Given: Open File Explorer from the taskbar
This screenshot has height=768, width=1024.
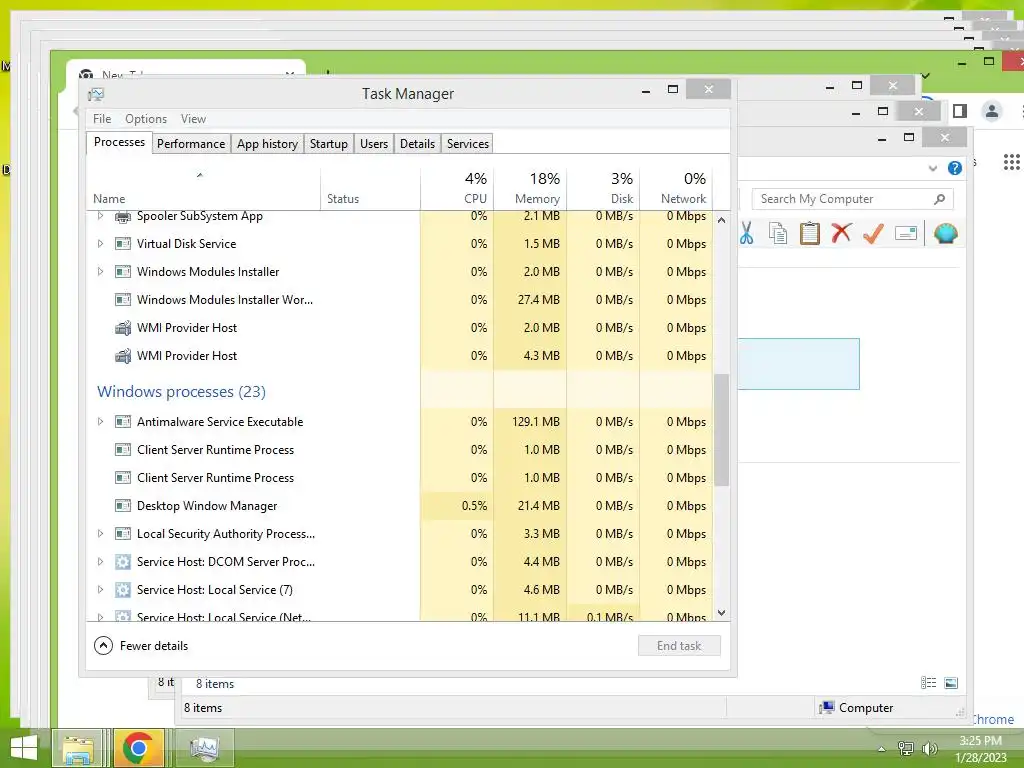Looking at the screenshot, I should tap(78, 748).
